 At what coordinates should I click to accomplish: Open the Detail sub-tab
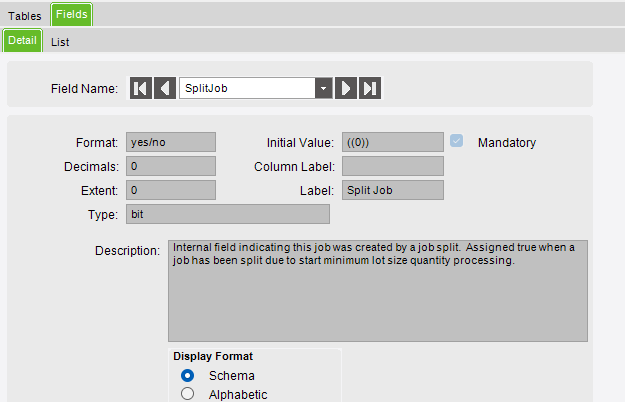point(22,41)
